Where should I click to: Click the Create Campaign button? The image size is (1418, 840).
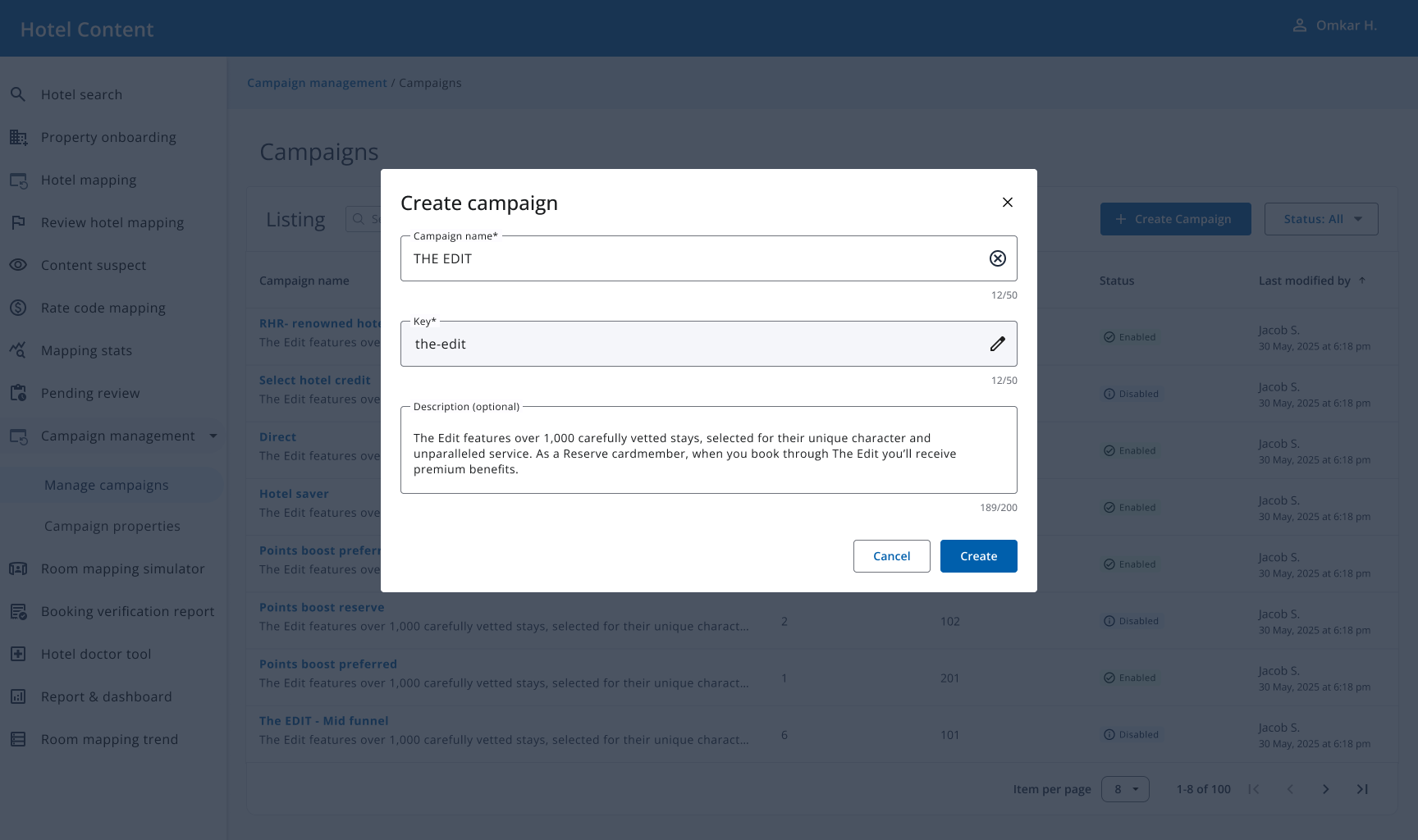tap(1176, 219)
